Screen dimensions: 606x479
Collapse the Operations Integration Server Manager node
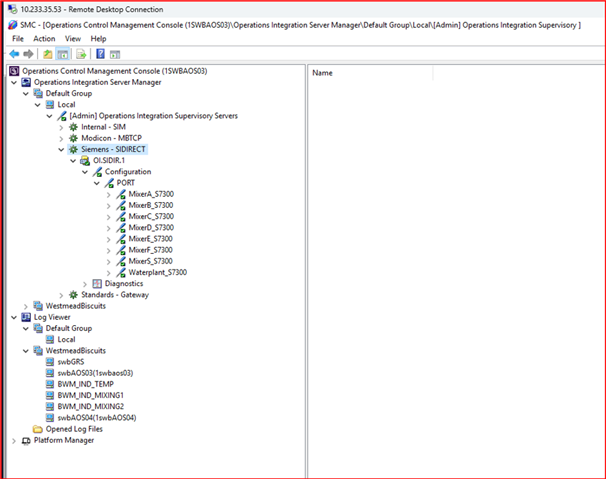pos(14,83)
